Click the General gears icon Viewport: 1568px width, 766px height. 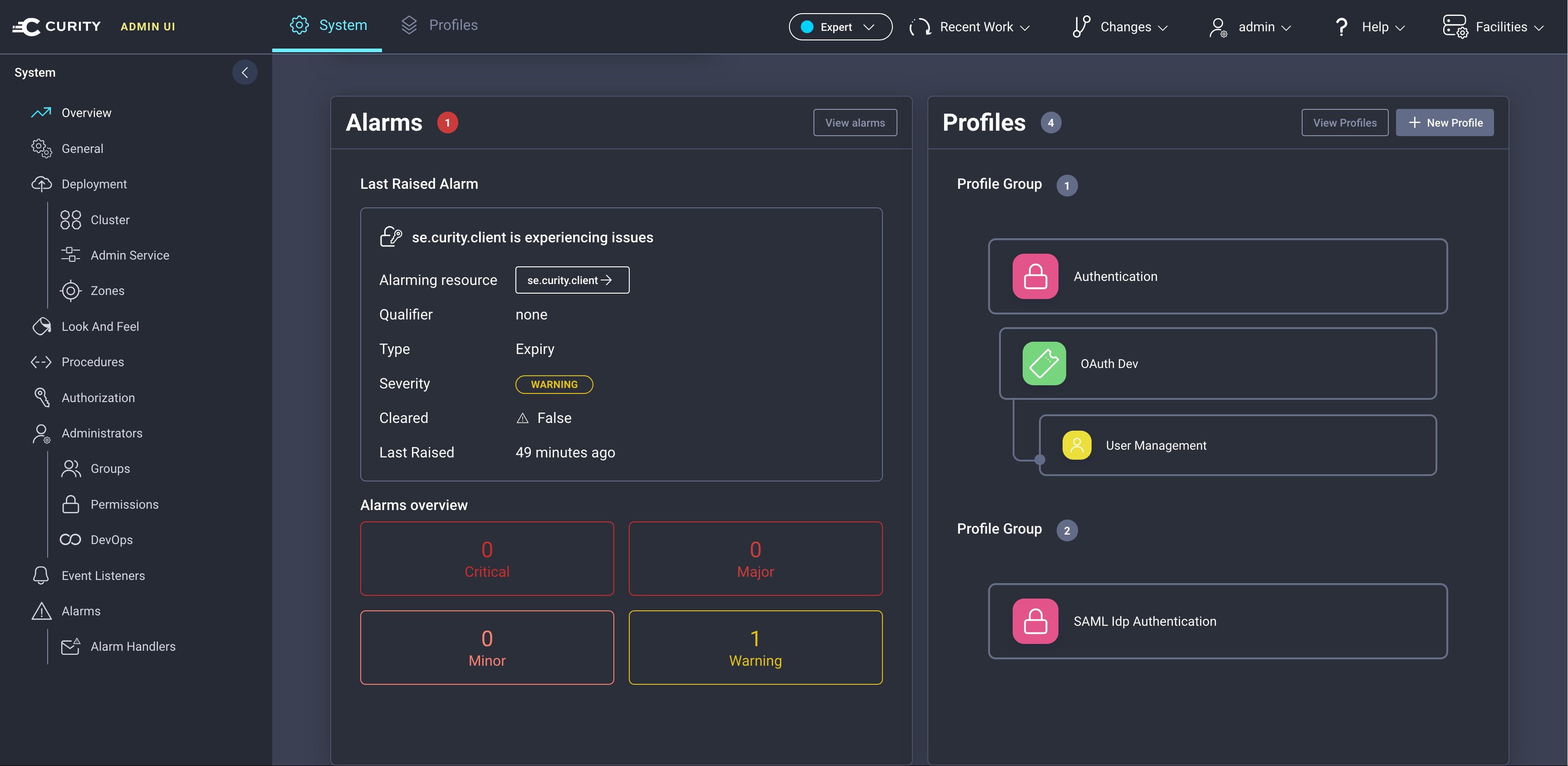(41, 148)
